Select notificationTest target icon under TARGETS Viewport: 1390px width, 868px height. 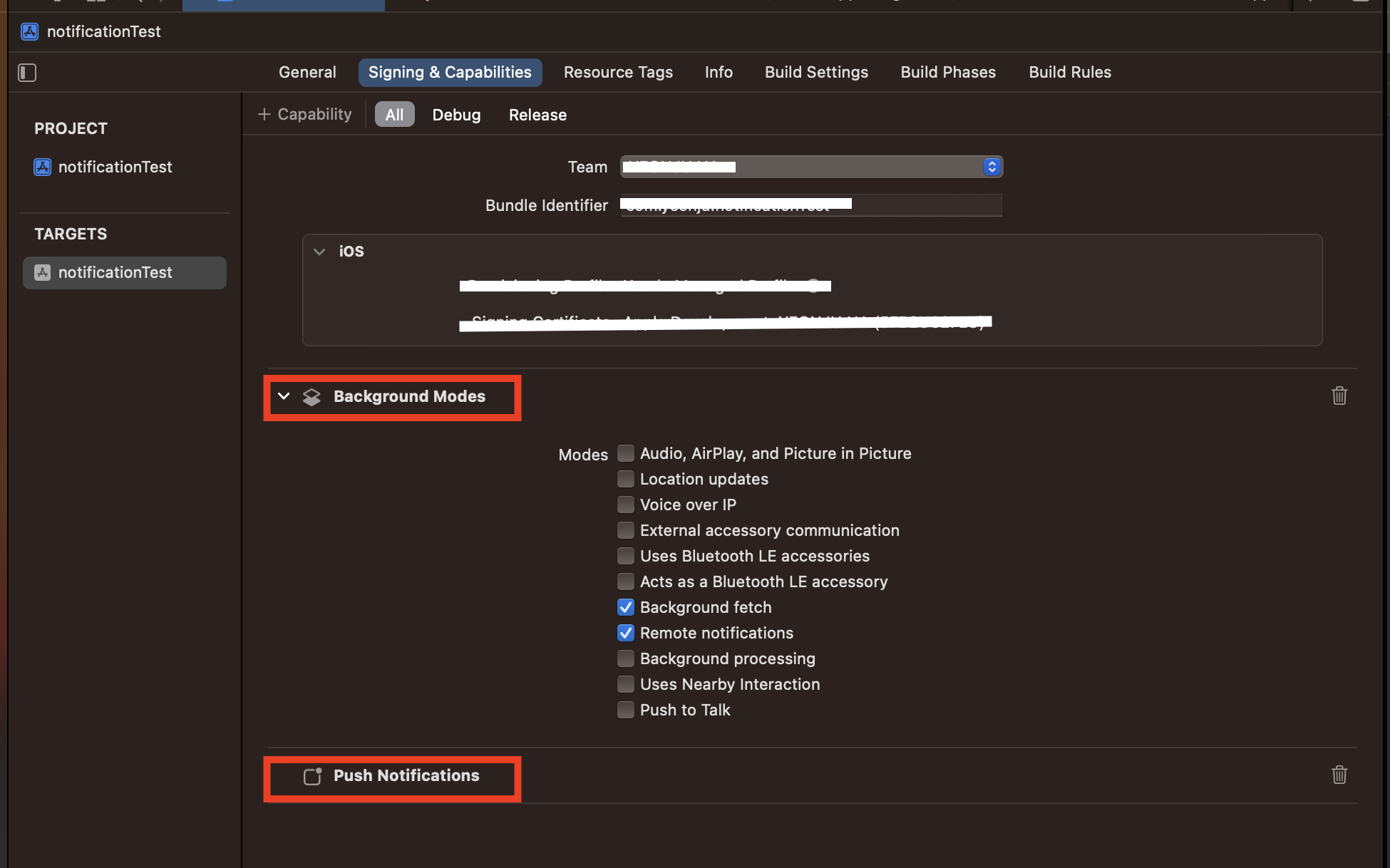[x=43, y=272]
